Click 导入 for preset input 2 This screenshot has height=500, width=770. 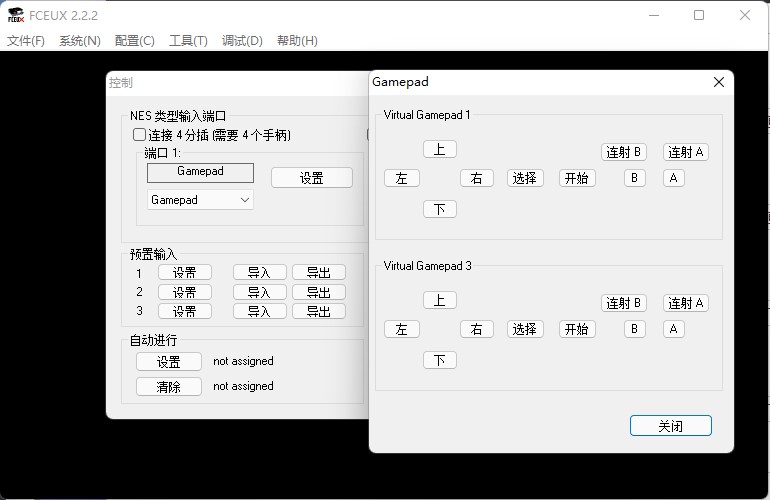(x=259, y=292)
